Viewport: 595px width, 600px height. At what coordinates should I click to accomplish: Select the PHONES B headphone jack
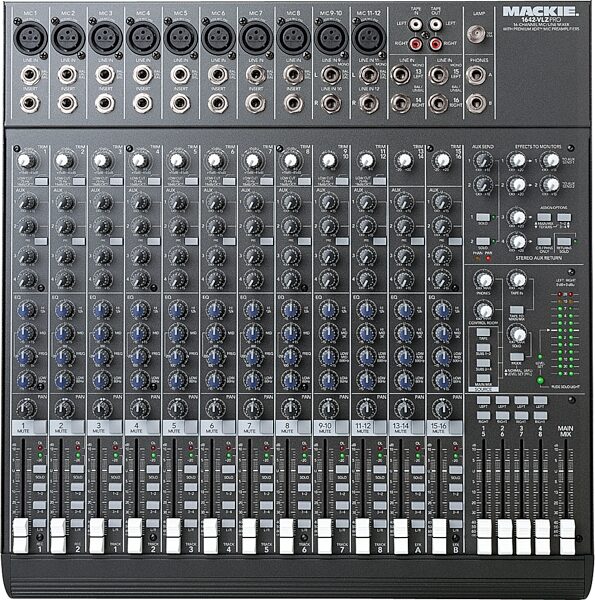[x=476, y=103]
